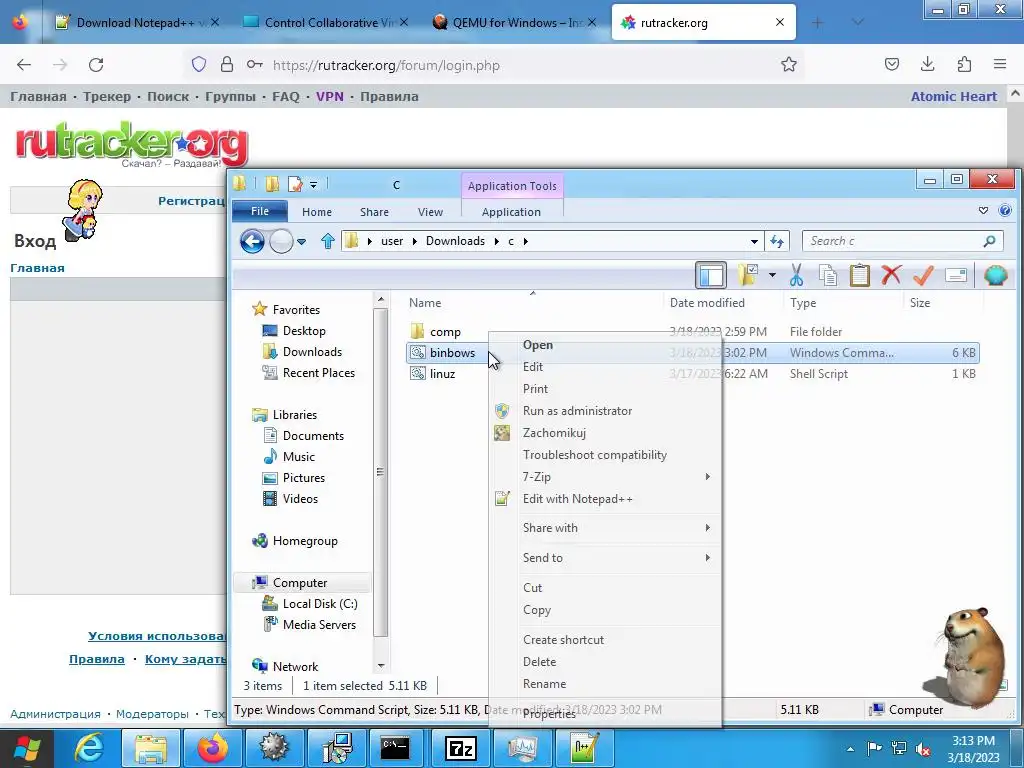The height and width of the screenshot is (768, 1024).
Task: Choose Edit in the context menu
Action: pyautogui.click(x=533, y=367)
